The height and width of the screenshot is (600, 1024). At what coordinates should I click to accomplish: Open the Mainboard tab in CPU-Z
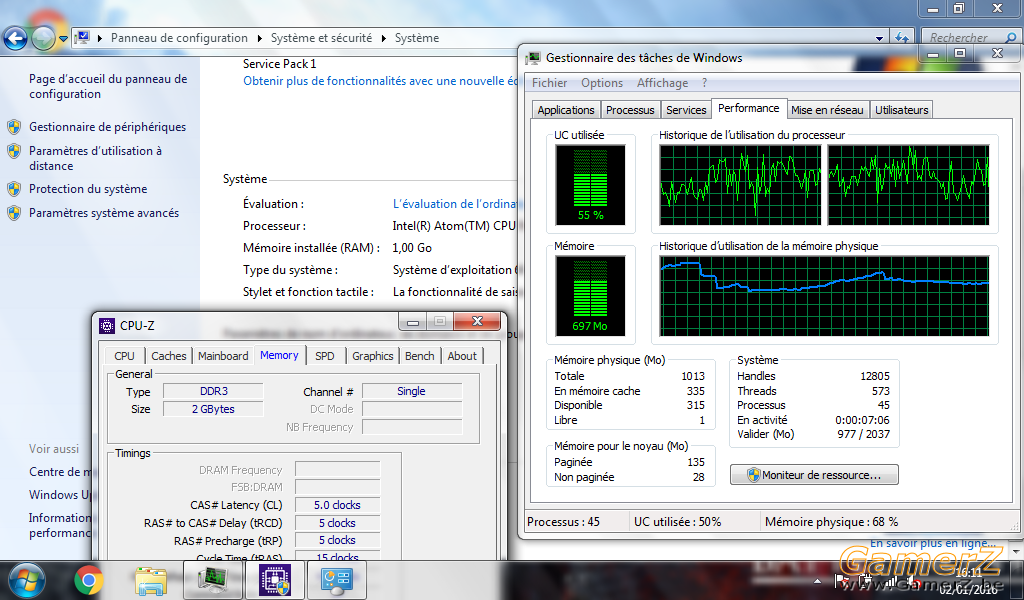tap(223, 356)
